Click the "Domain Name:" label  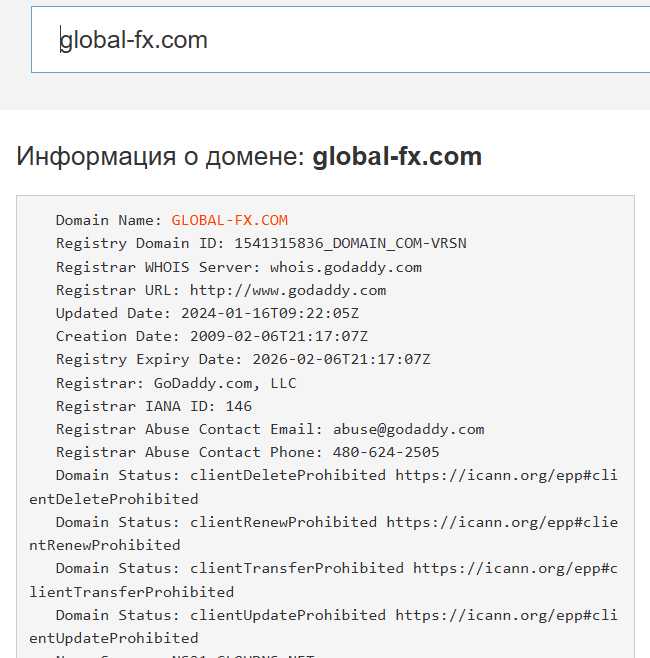tap(109, 220)
